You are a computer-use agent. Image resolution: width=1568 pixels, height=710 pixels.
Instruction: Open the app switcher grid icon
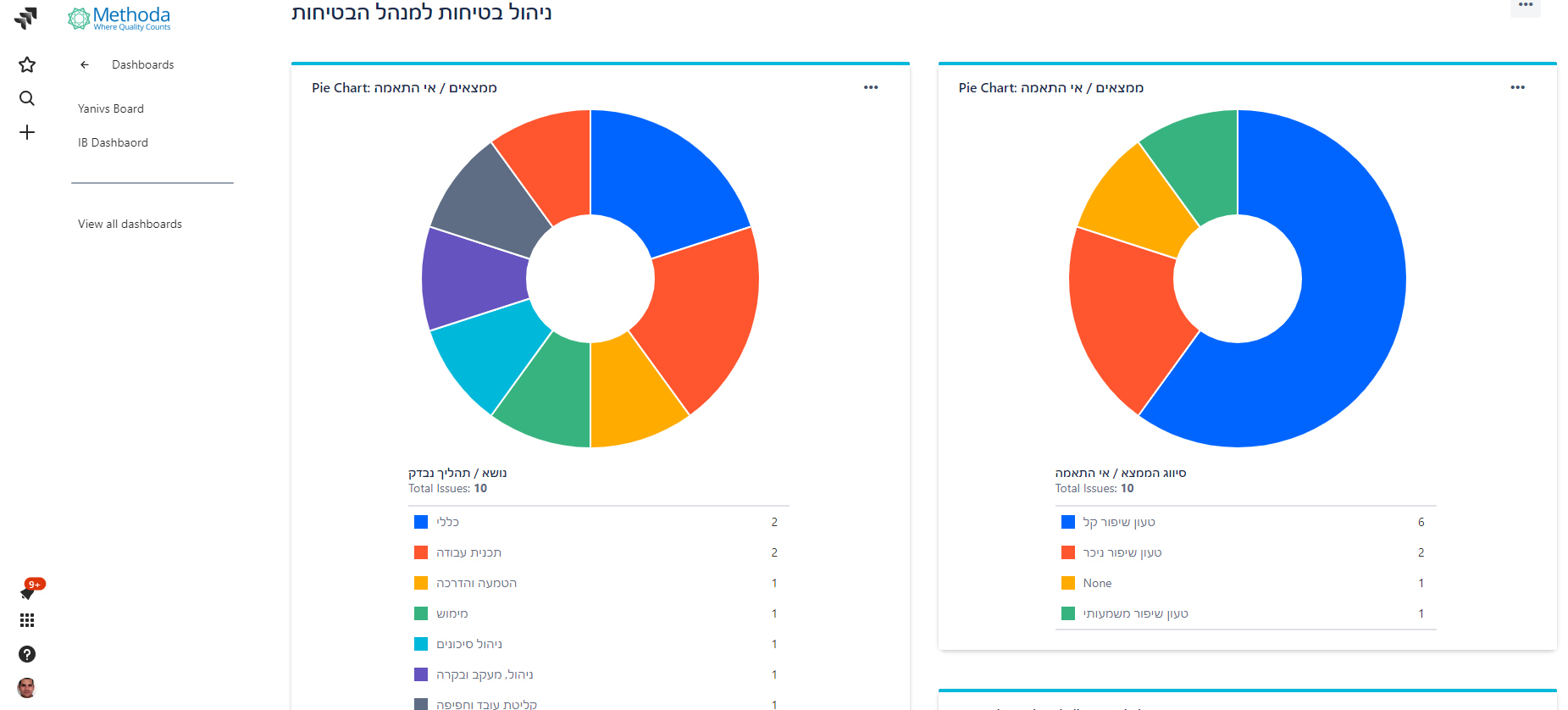point(27,620)
